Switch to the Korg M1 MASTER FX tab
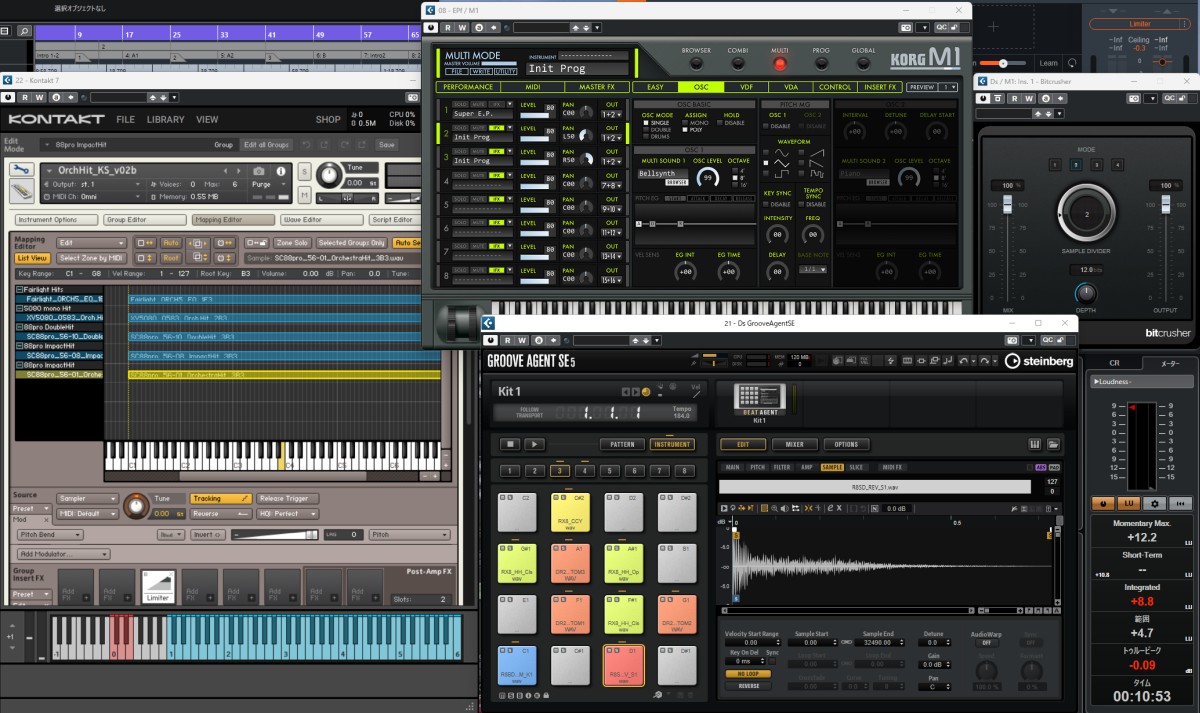This screenshot has height=713, width=1200. (596, 87)
